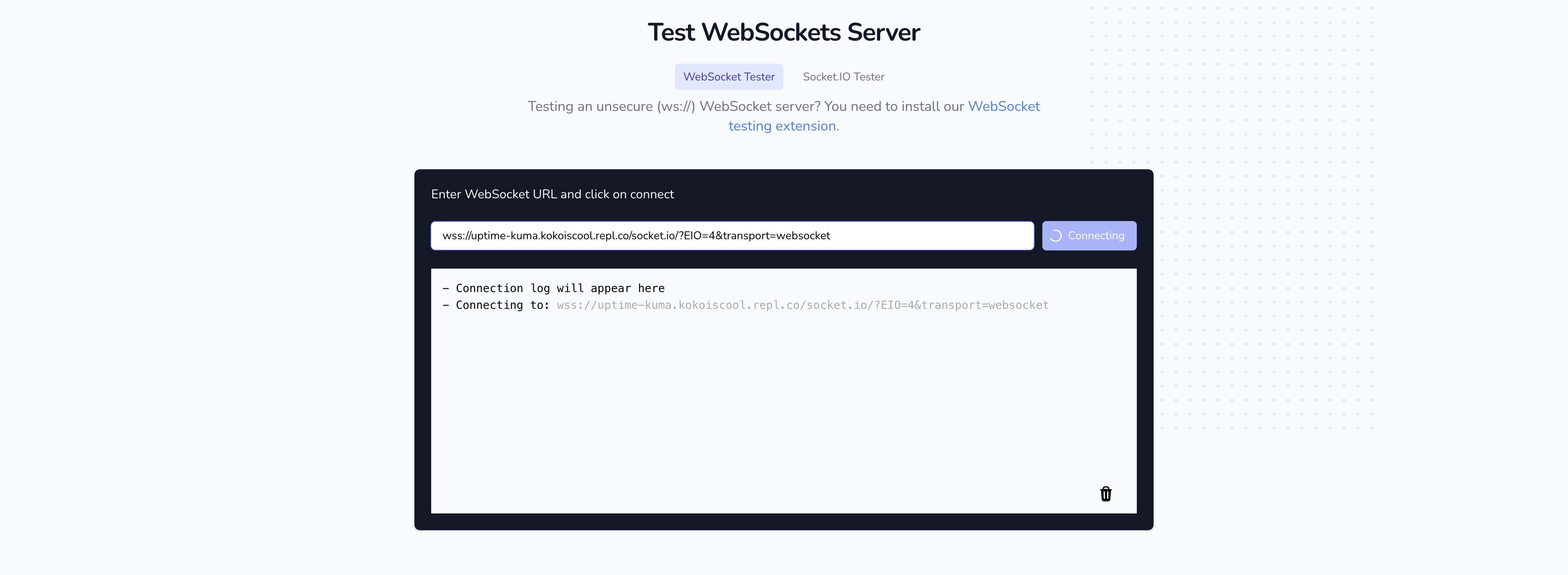The height and width of the screenshot is (575, 1568).
Task: Click the delete icon at the log's bottom corner
Action: click(1106, 494)
